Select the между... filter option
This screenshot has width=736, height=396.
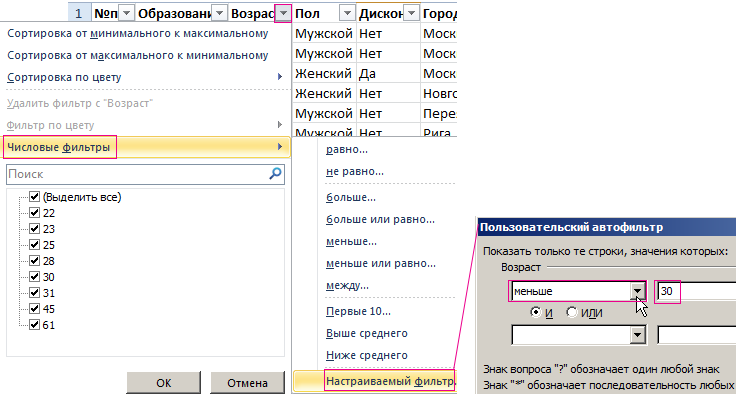[347, 285]
